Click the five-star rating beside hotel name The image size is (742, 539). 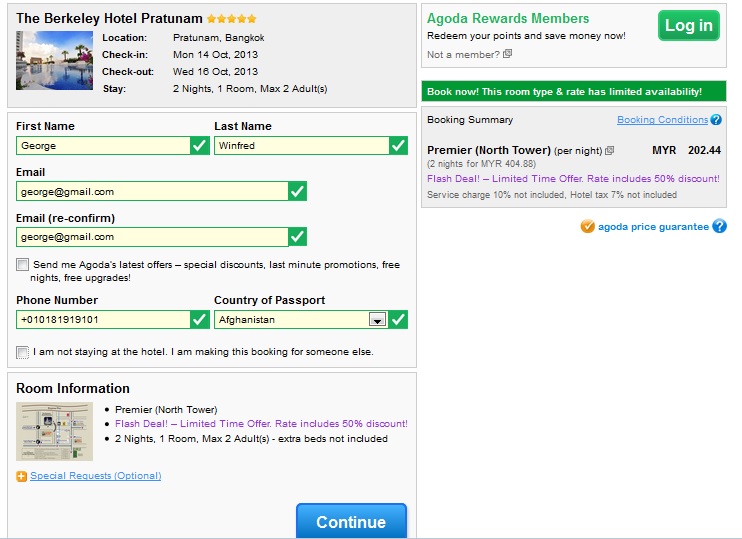click(x=231, y=19)
